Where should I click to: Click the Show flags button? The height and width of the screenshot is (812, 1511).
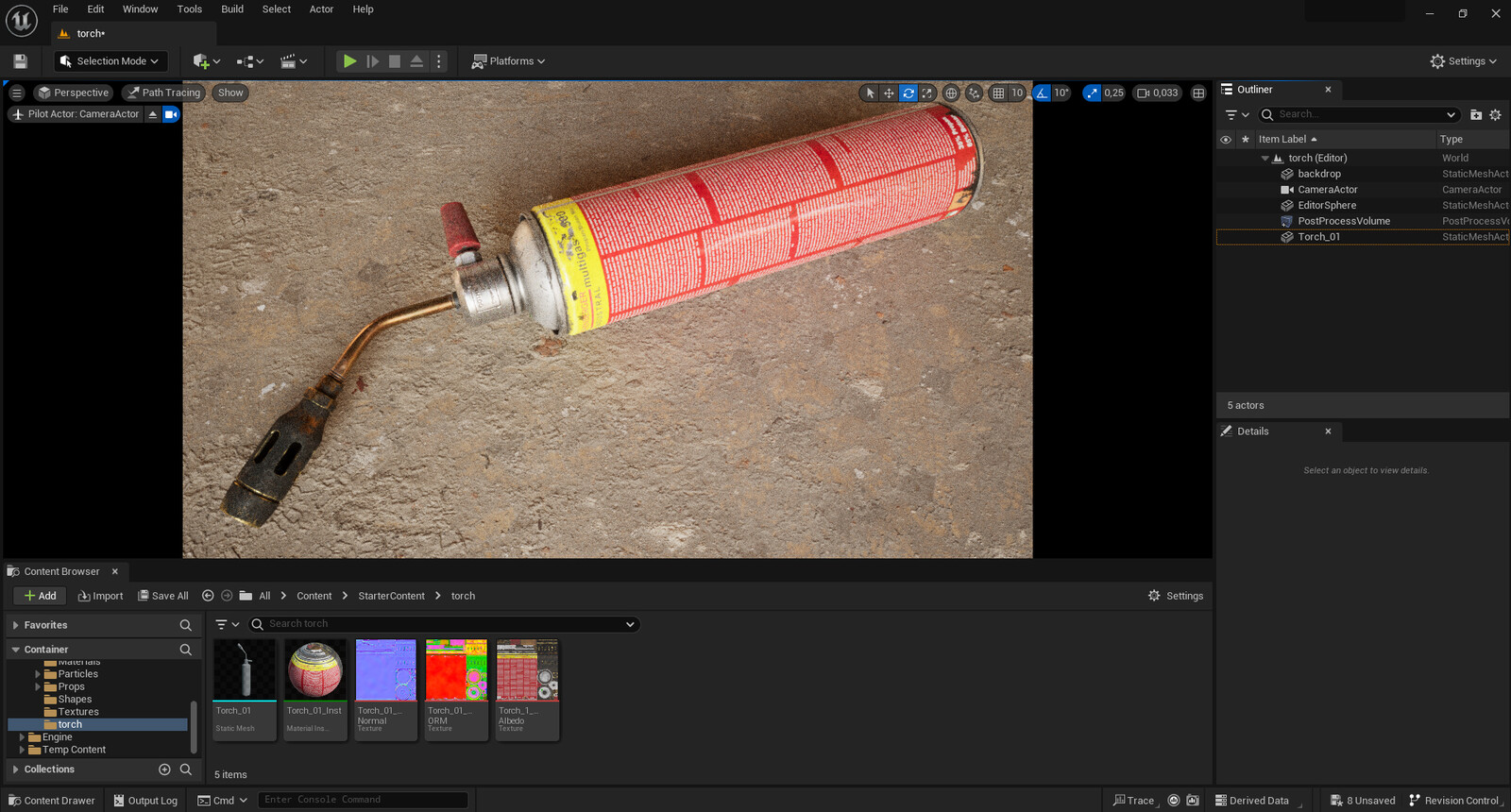pyautogui.click(x=230, y=93)
